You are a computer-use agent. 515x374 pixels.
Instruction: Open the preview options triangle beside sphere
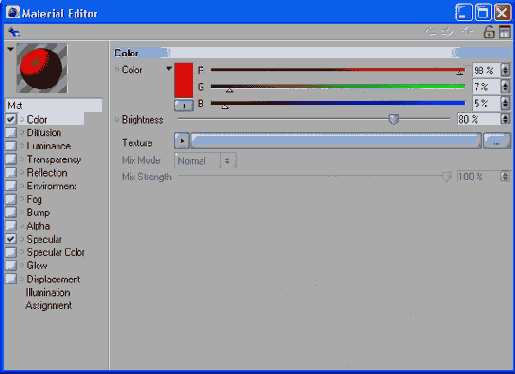coord(10,49)
